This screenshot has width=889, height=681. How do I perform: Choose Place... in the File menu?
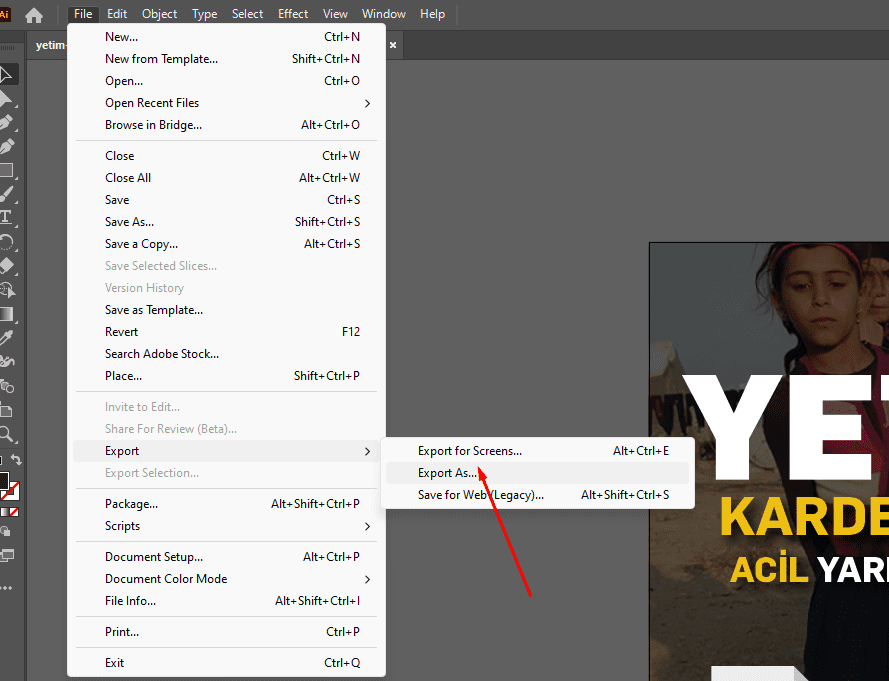click(x=226, y=376)
